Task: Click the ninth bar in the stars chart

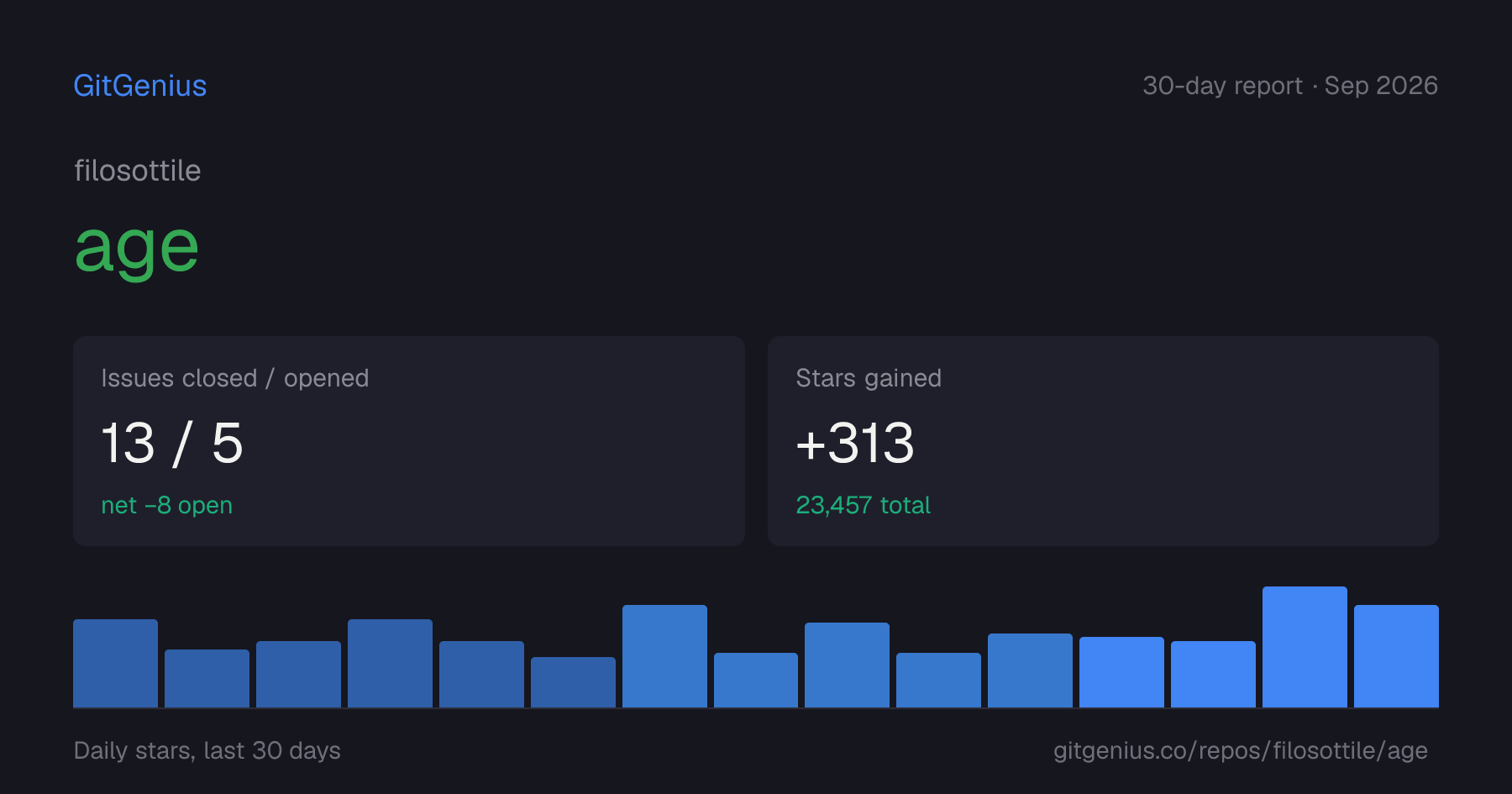Action: click(847, 665)
